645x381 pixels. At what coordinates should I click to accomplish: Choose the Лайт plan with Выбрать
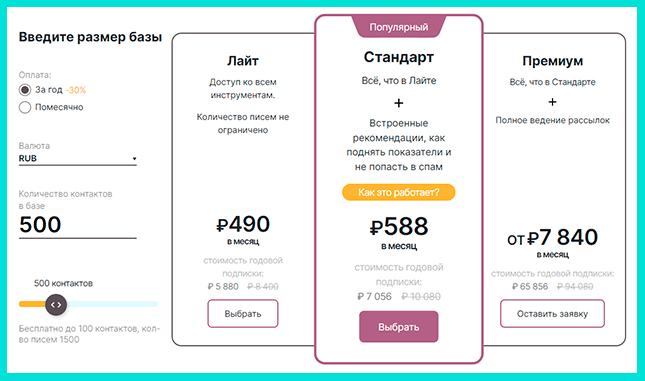243,314
